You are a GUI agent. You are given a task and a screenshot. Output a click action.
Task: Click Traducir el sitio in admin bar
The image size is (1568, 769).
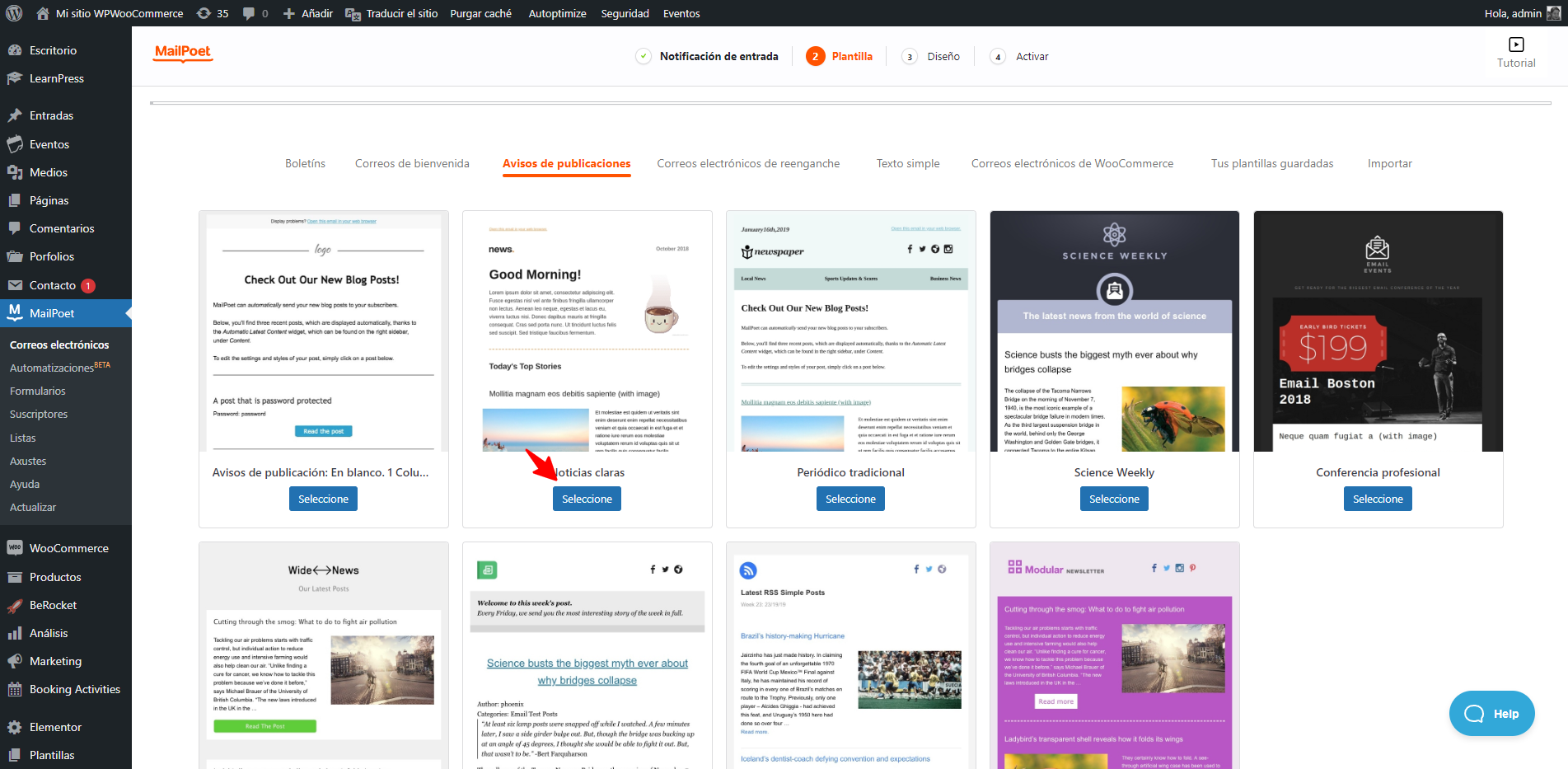(x=391, y=13)
